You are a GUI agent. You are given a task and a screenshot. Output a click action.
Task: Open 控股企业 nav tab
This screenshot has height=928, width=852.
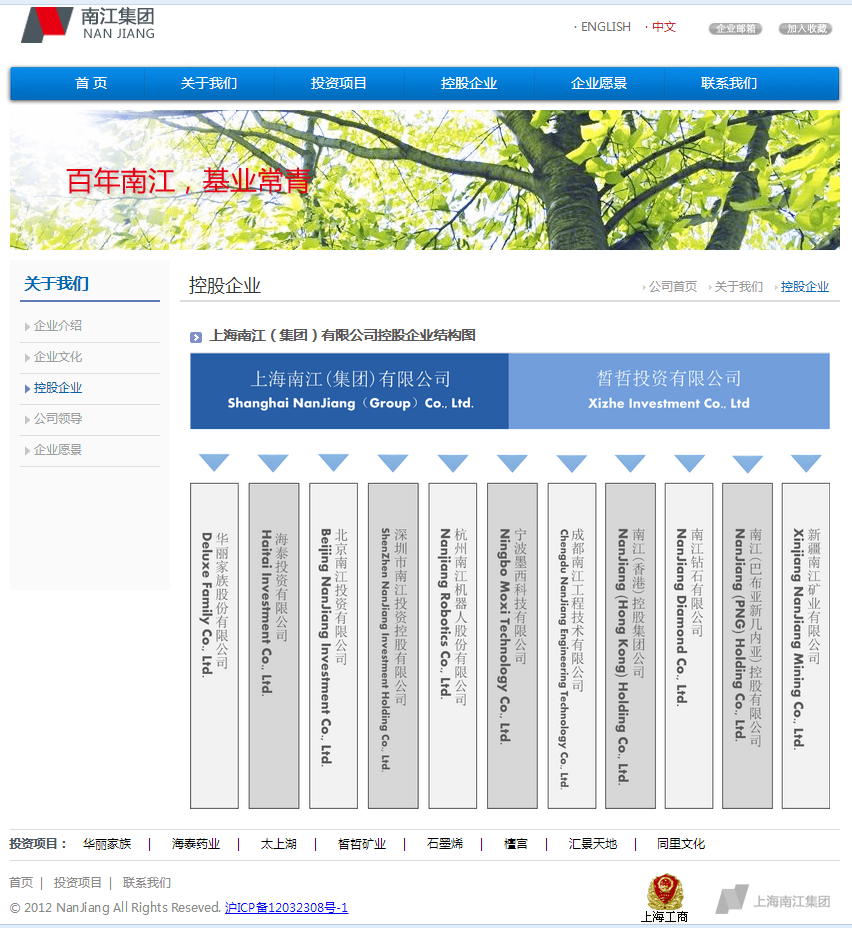click(469, 83)
